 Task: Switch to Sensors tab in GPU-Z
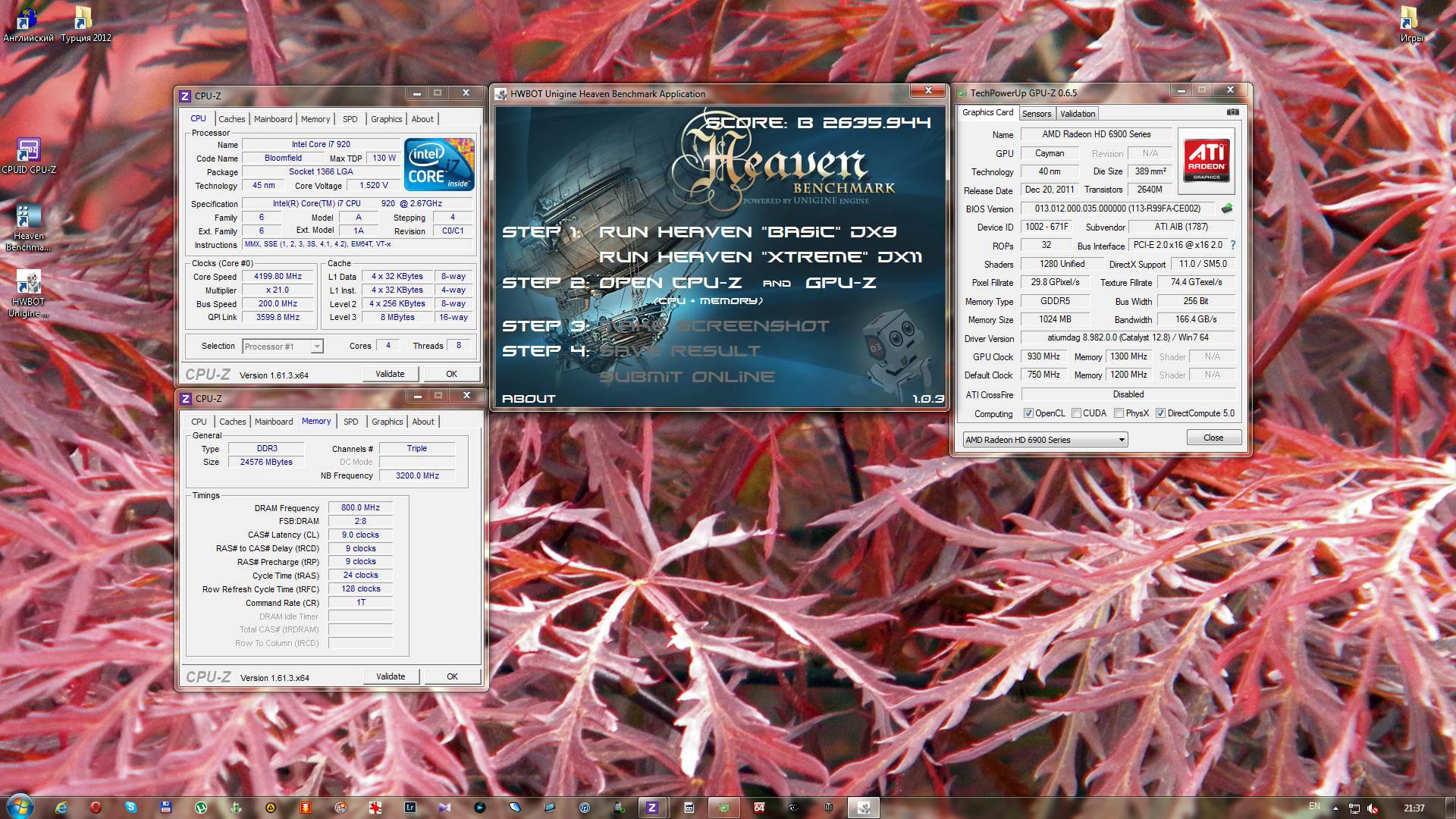coord(1036,114)
